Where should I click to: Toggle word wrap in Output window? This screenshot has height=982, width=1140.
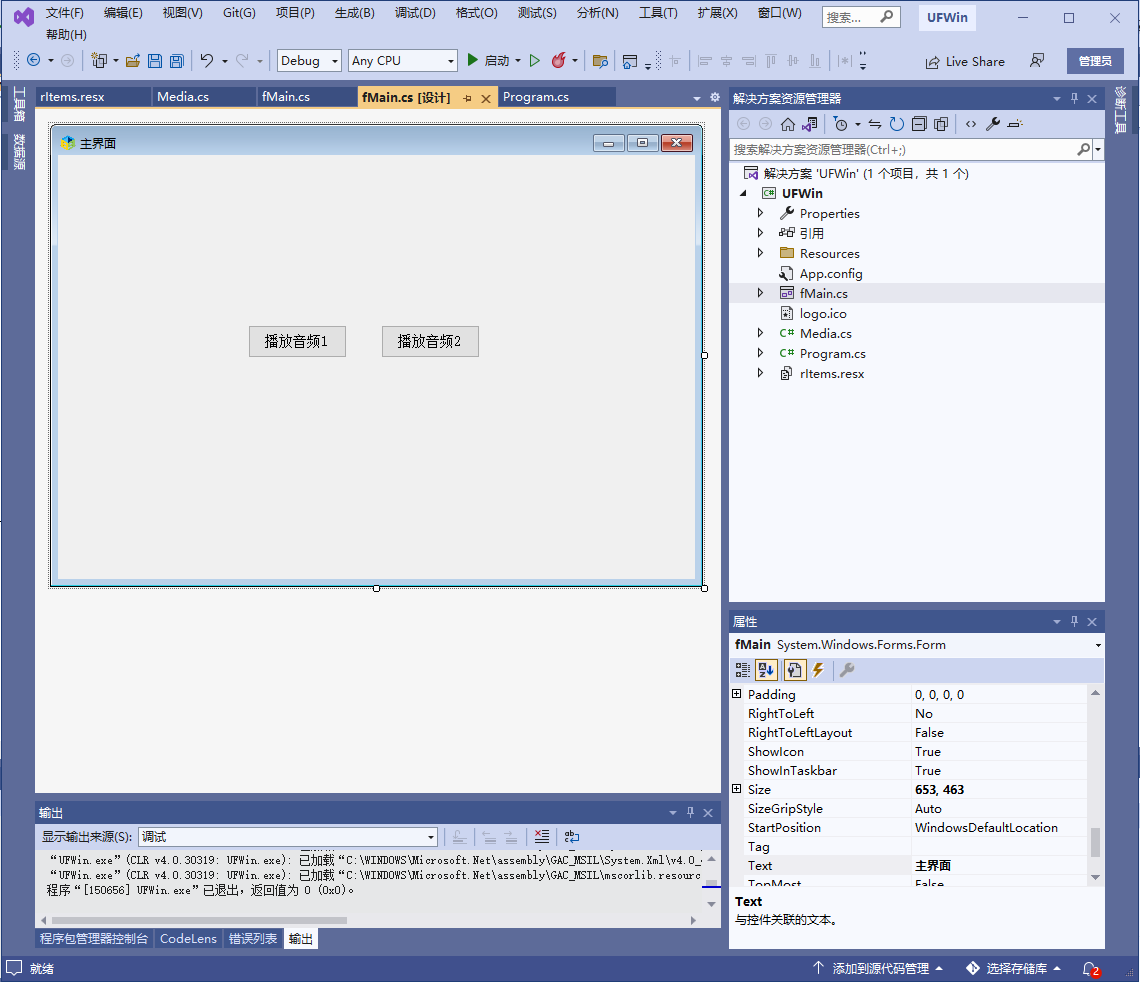(572, 837)
